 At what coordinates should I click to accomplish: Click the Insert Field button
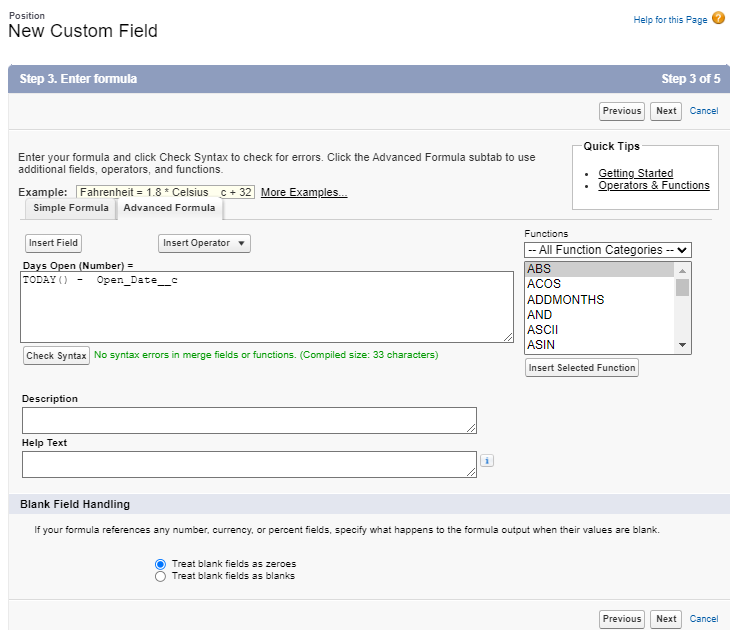[x=53, y=243]
